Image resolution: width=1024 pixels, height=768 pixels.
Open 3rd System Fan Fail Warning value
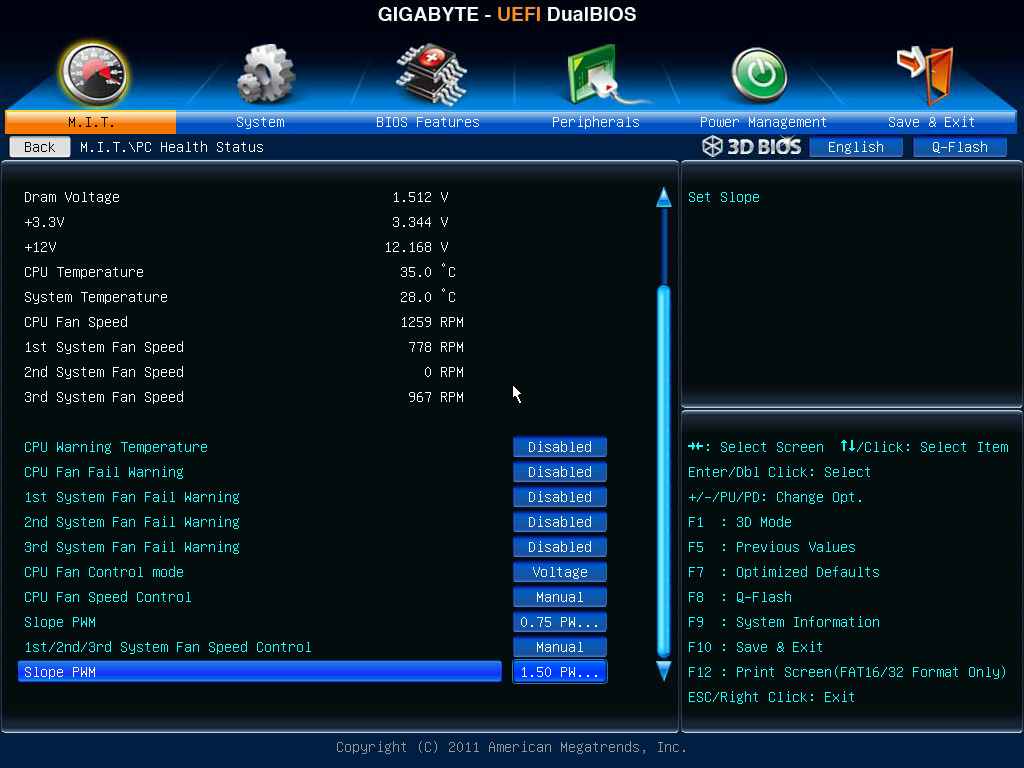click(560, 547)
